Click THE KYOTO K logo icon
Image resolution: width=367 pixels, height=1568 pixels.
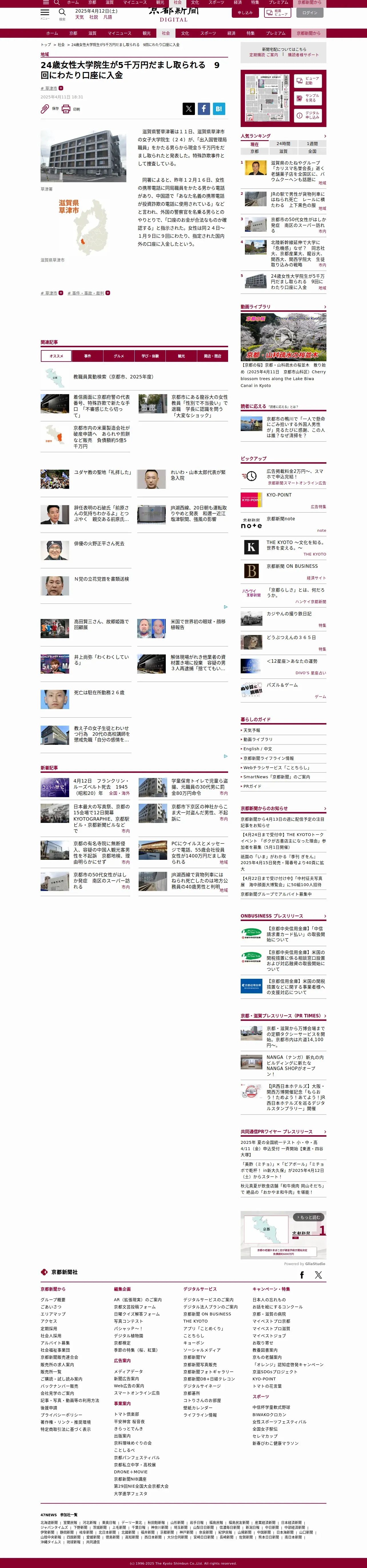(x=251, y=547)
